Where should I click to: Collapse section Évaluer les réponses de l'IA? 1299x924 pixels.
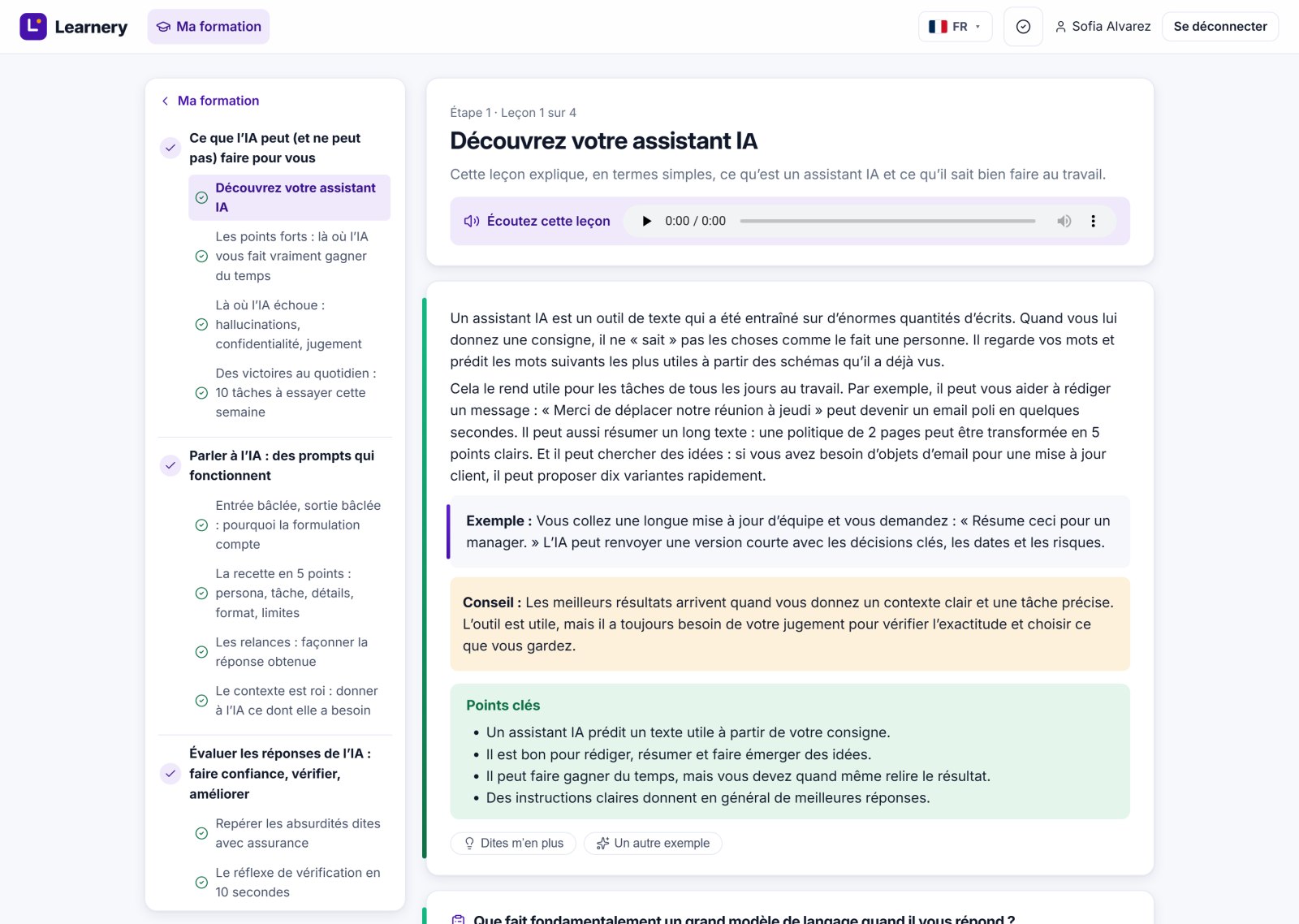[x=274, y=774]
